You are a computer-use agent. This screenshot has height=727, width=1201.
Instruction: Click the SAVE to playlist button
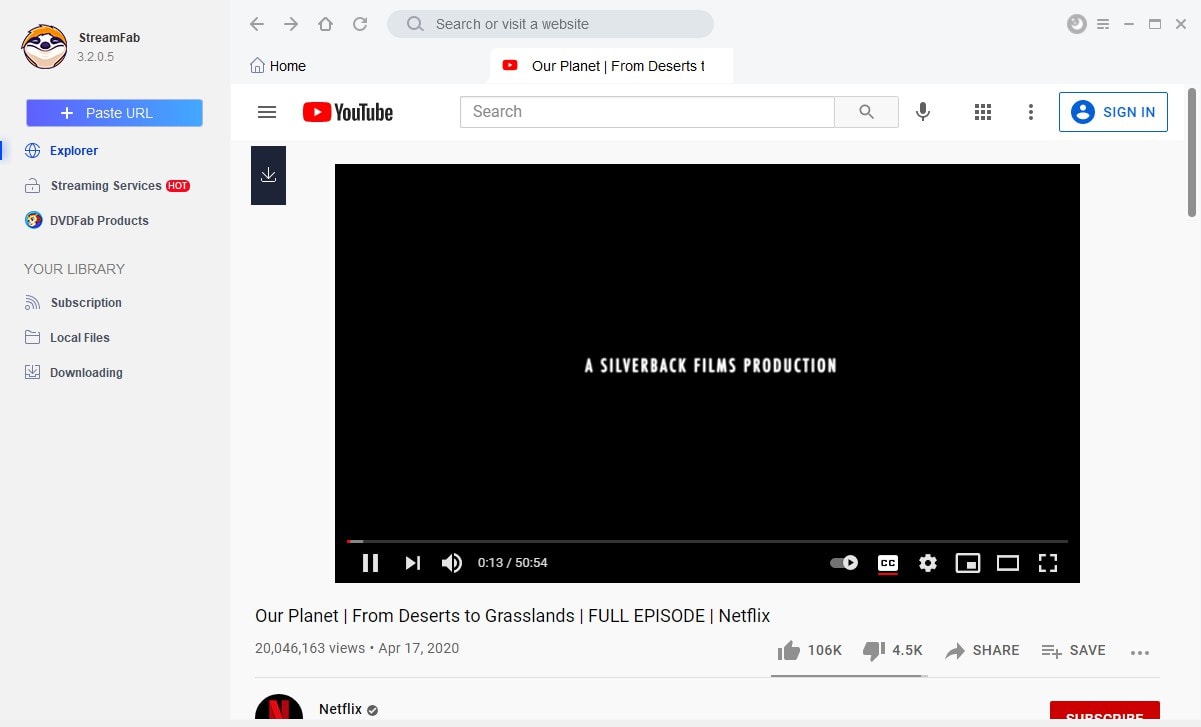[x=1073, y=651]
